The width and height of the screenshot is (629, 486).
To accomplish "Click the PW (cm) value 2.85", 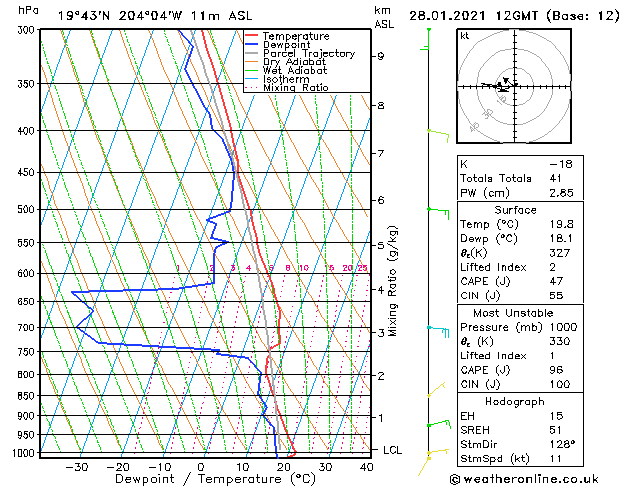I will tap(561, 192).
